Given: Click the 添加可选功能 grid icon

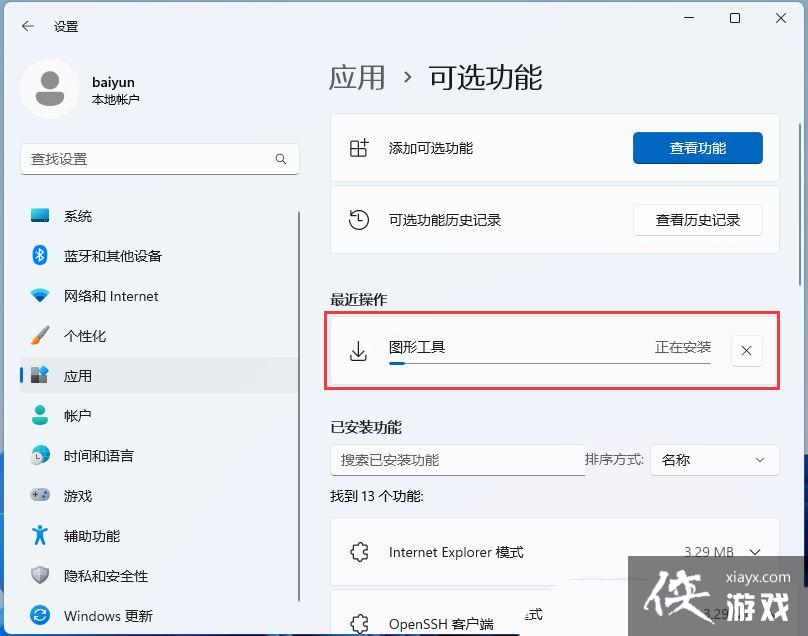Looking at the screenshot, I should coord(358,147).
